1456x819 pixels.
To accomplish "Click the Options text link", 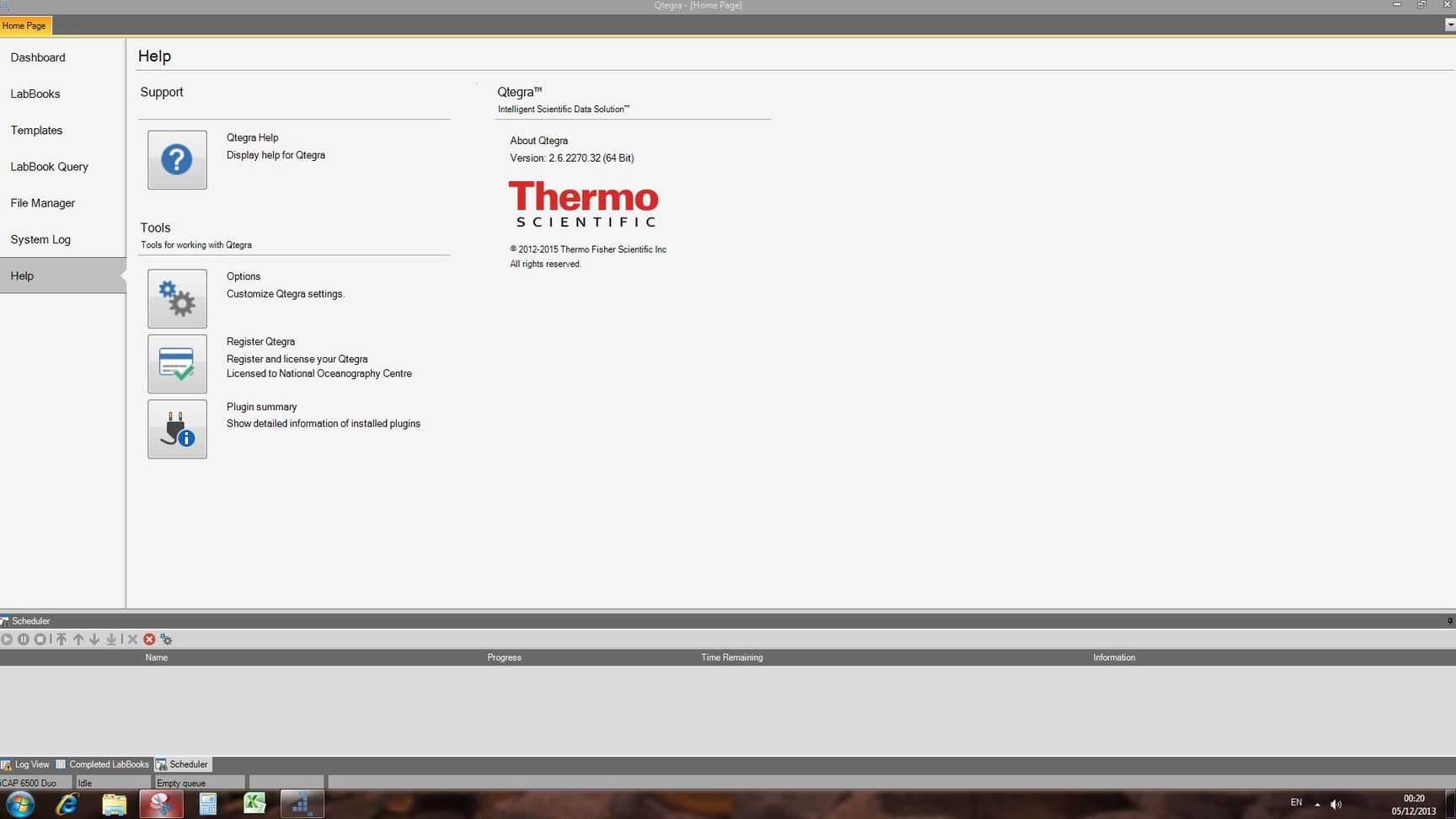I will (244, 276).
